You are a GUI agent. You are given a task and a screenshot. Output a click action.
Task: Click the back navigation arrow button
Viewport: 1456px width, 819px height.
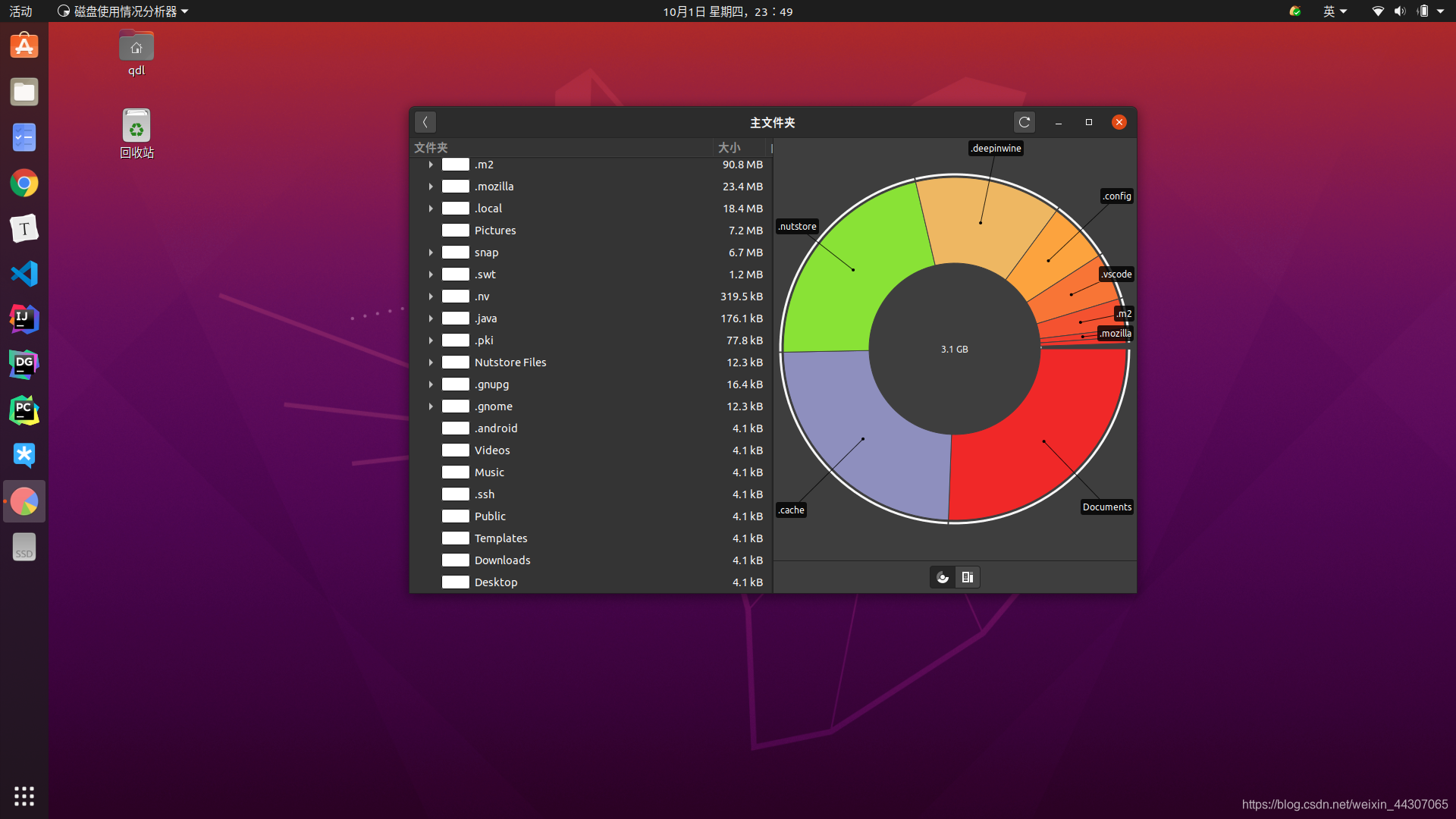click(424, 122)
